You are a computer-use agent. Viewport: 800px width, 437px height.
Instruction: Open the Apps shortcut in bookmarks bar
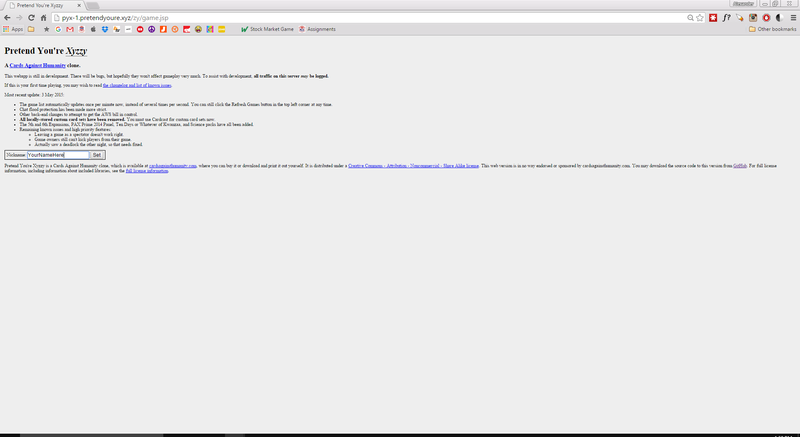(13, 29)
